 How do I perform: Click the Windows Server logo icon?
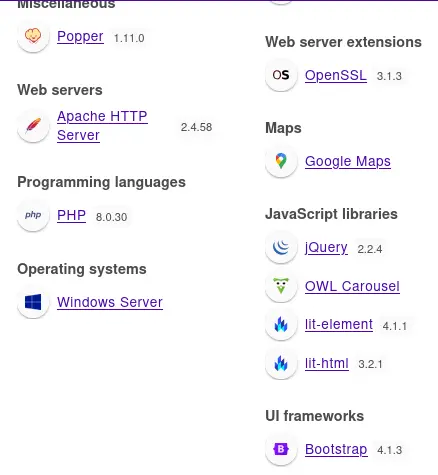click(x=33, y=302)
